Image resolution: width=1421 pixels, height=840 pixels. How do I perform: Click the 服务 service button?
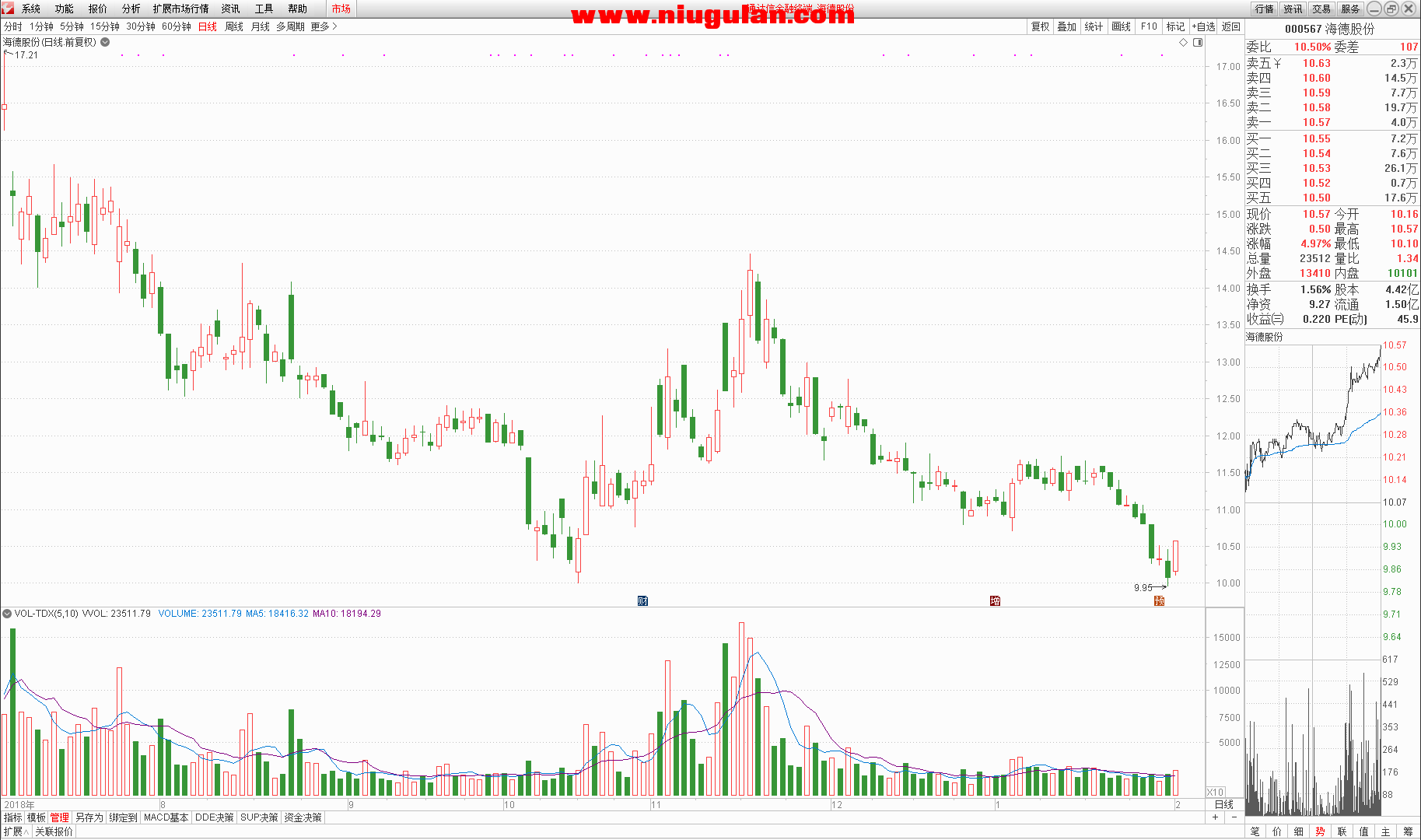1351,9
